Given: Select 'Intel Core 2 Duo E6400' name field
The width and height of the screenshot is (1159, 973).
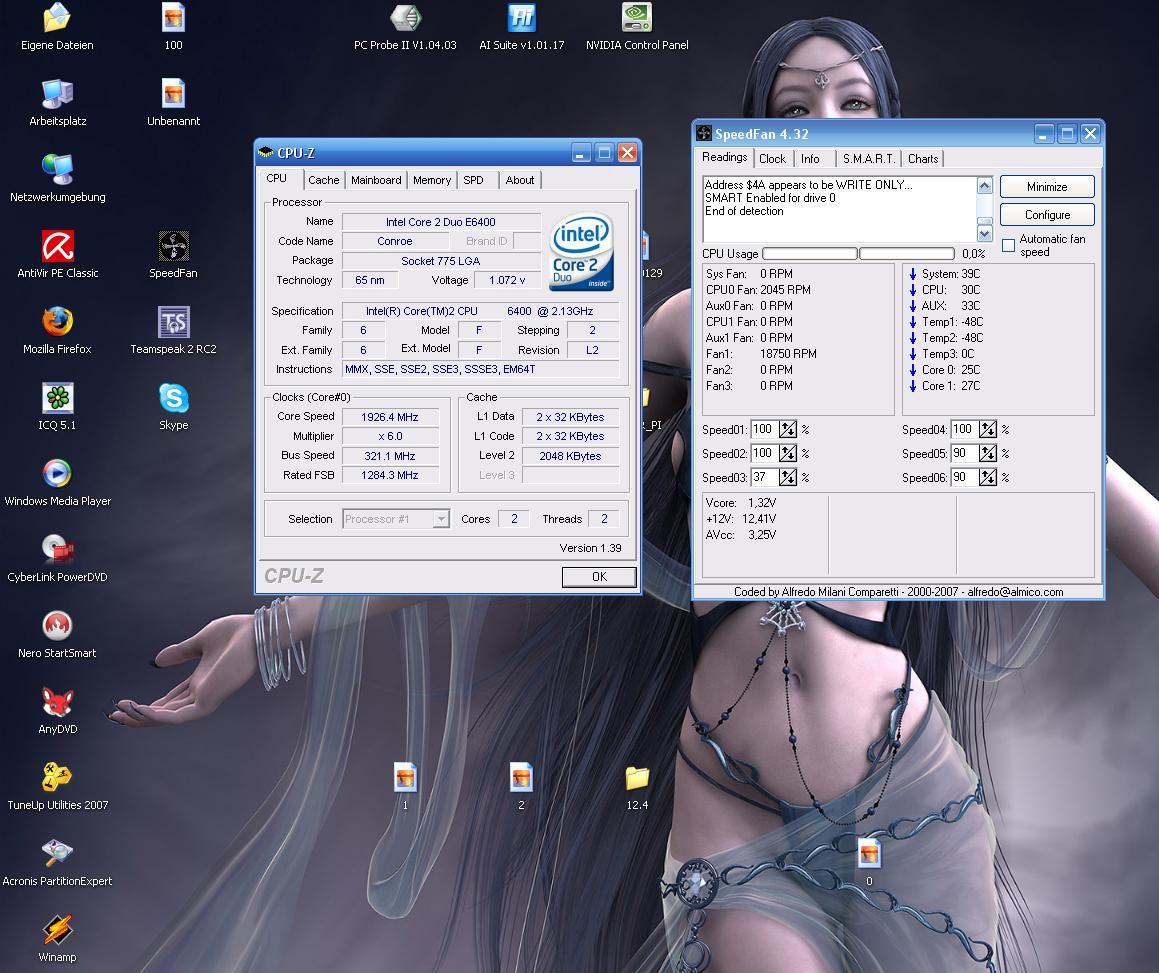Looking at the screenshot, I should [x=441, y=222].
